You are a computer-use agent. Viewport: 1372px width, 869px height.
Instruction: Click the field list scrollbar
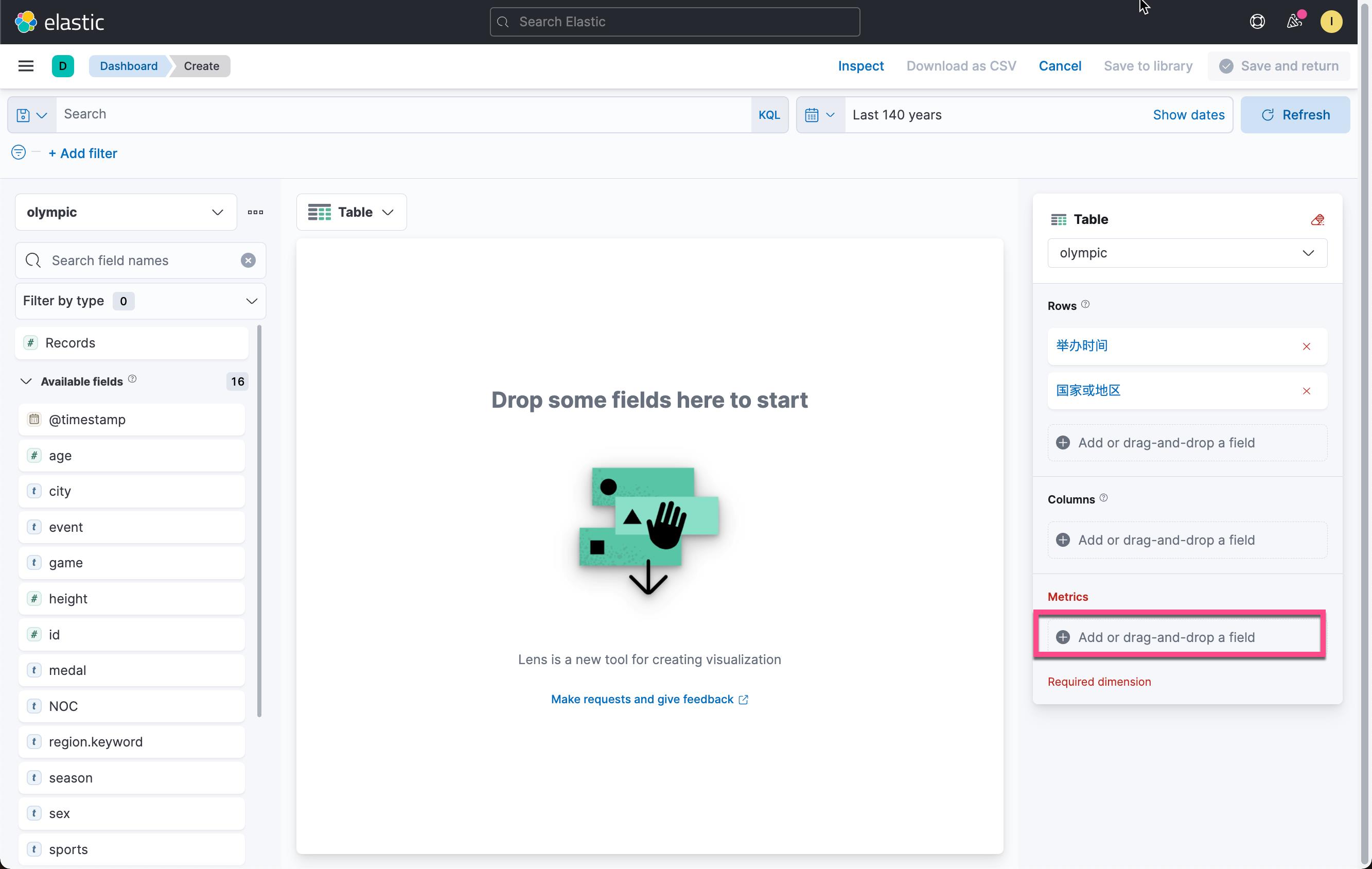point(259,521)
